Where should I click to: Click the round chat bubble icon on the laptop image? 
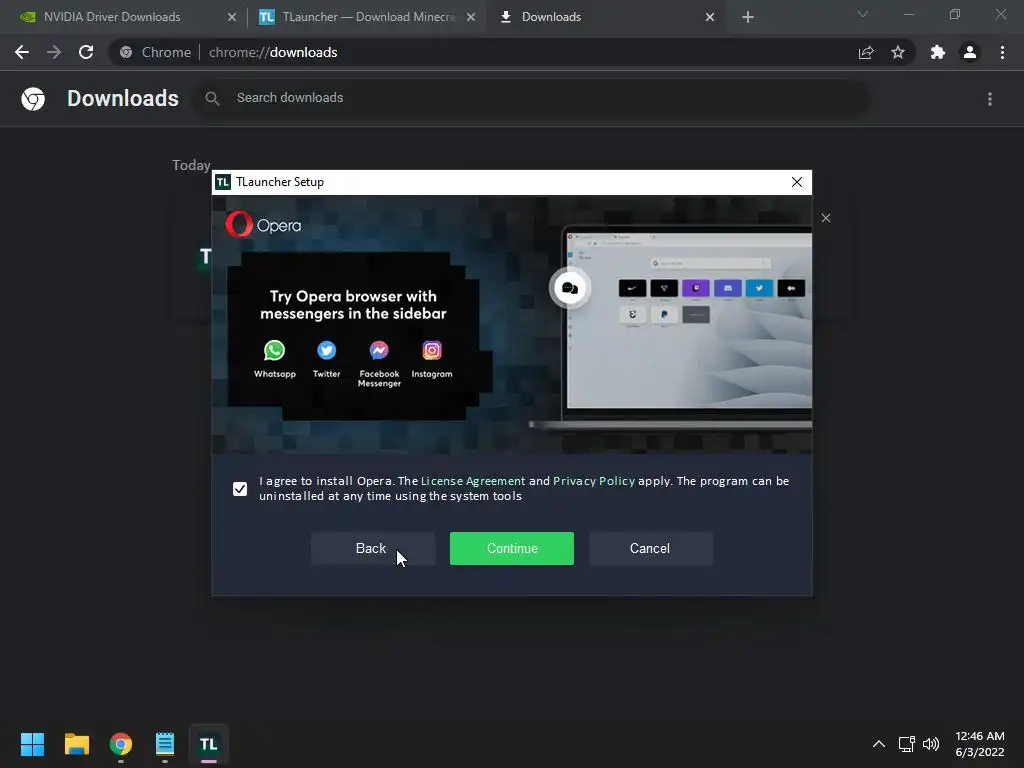pyautogui.click(x=569, y=288)
